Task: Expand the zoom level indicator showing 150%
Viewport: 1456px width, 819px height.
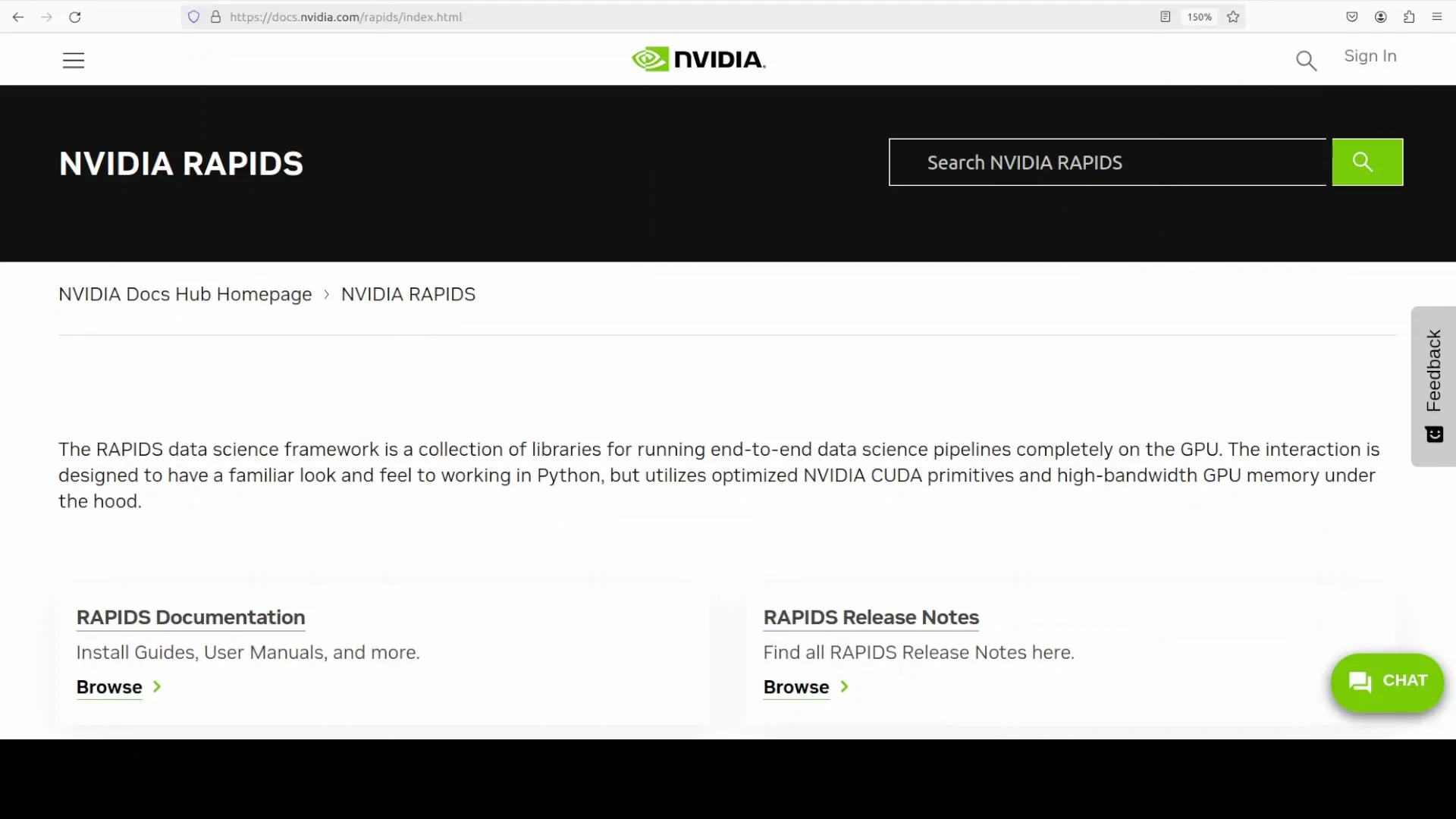Action: coord(1199,17)
